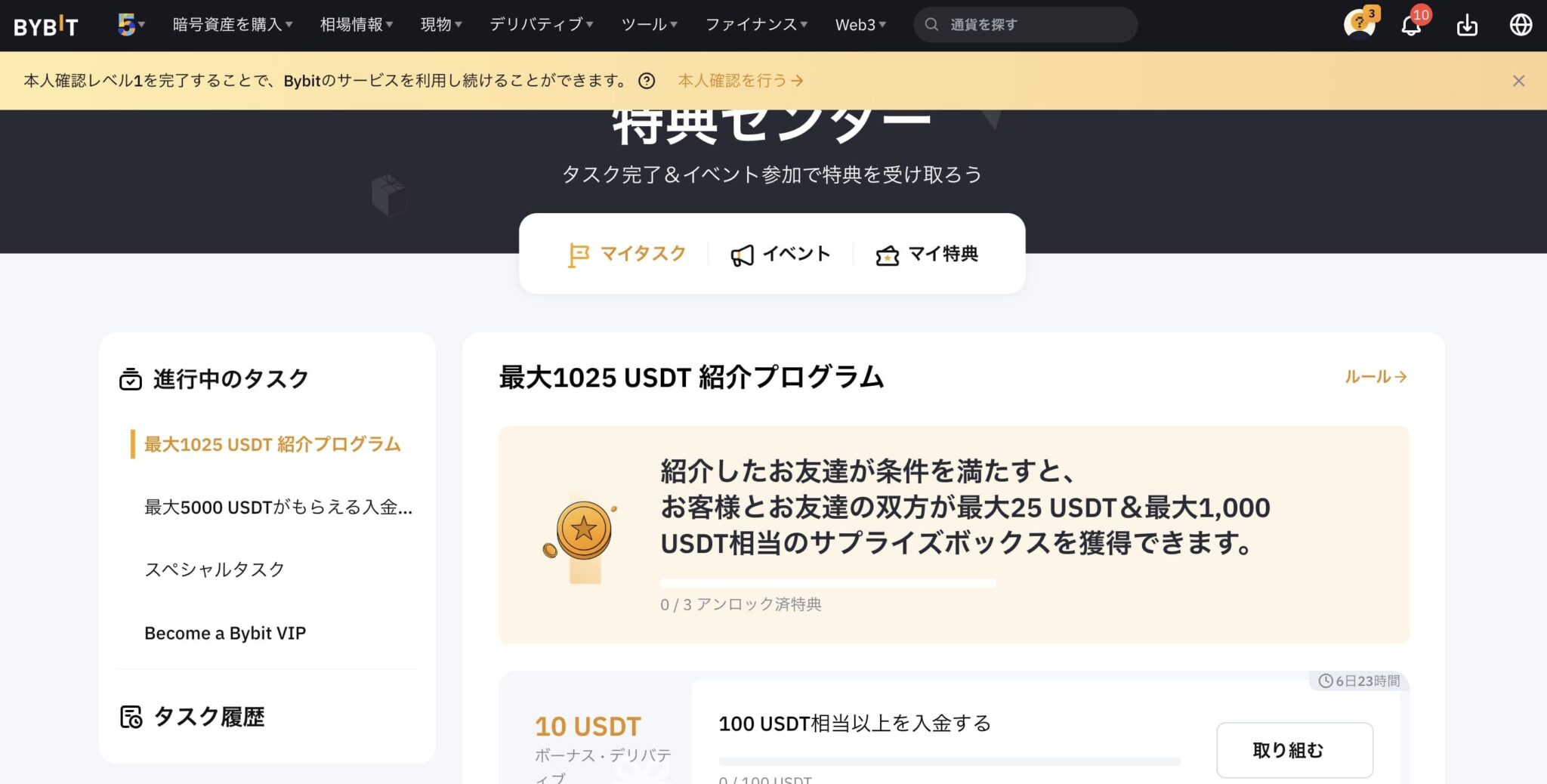Click the 取り組む button for the deposit task
The image size is (1547, 784).
pyautogui.click(x=1295, y=749)
